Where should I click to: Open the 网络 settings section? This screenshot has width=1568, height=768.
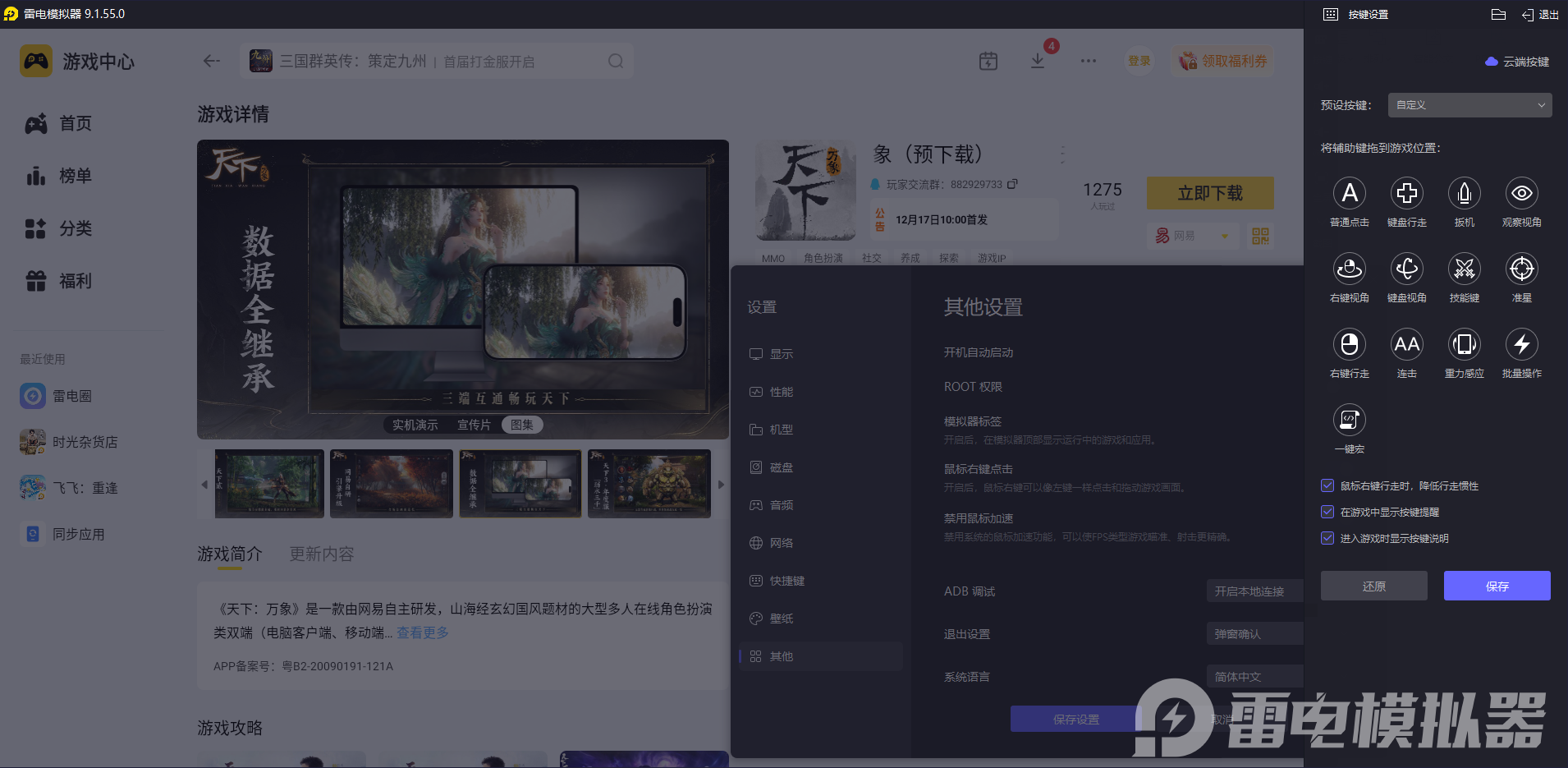[x=821, y=543]
